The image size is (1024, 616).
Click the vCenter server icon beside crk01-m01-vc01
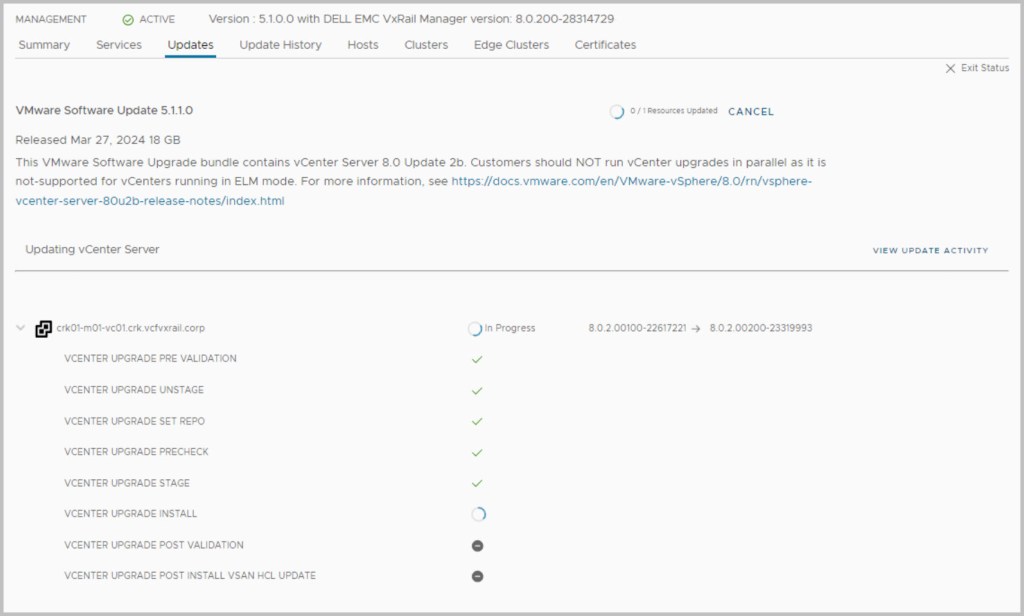[44, 328]
